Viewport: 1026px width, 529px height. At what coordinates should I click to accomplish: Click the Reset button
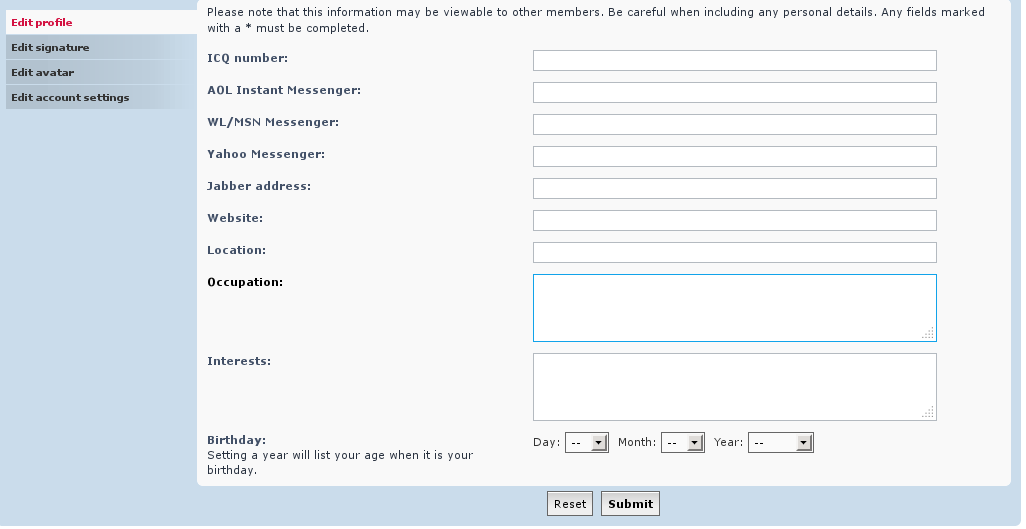pyautogui.click(x=570, y=503)
